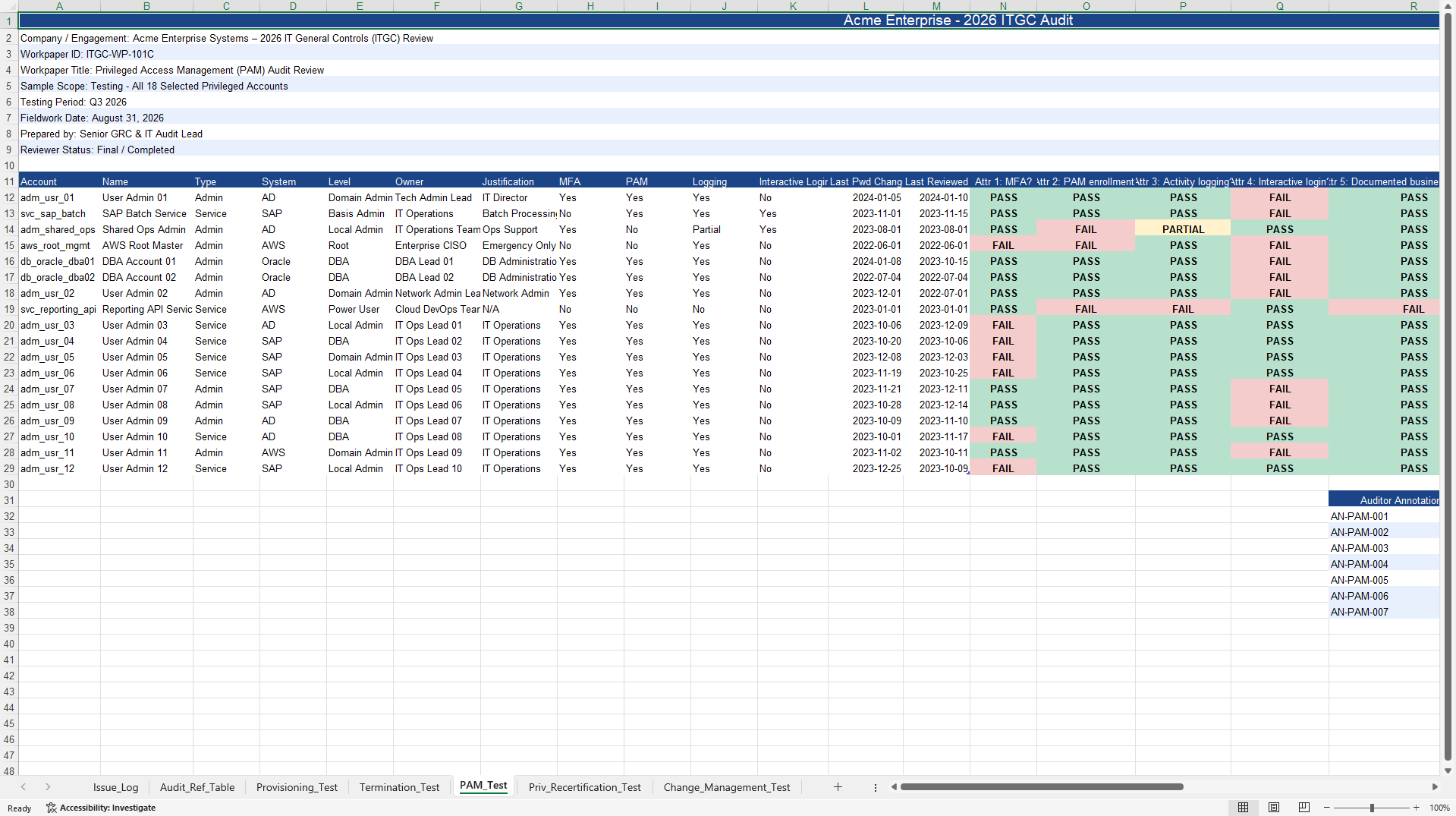Click the horizontal scrollbar thumb
1456x816 pixels.
tap(1042, 787)
